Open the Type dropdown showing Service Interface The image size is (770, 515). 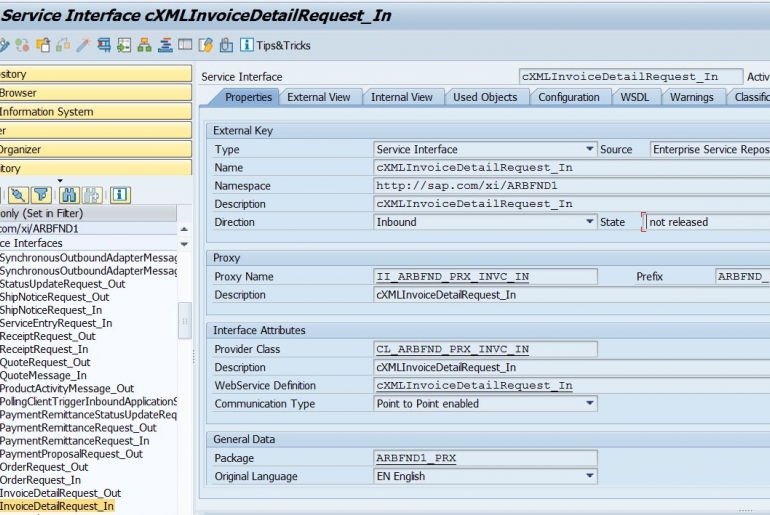[x=590, y=149]
